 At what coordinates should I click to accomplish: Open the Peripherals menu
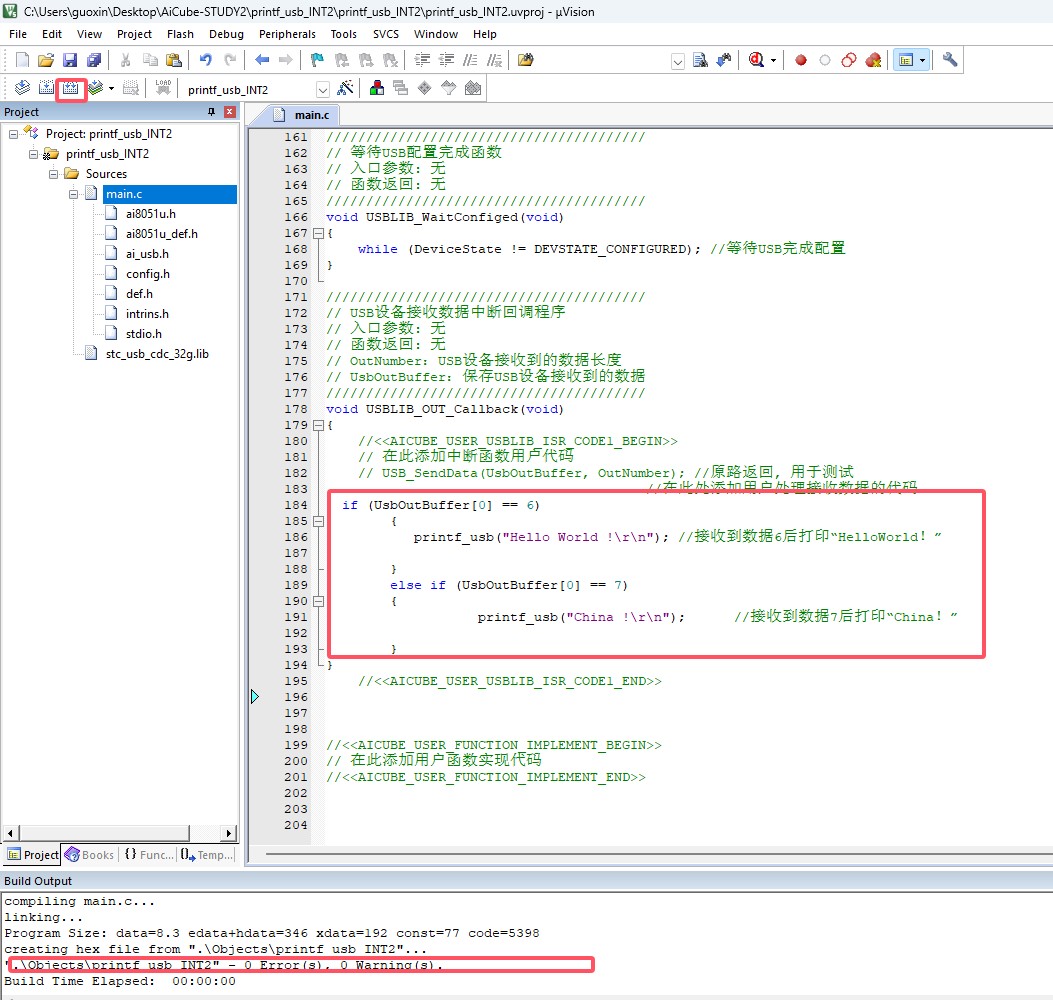287,34
